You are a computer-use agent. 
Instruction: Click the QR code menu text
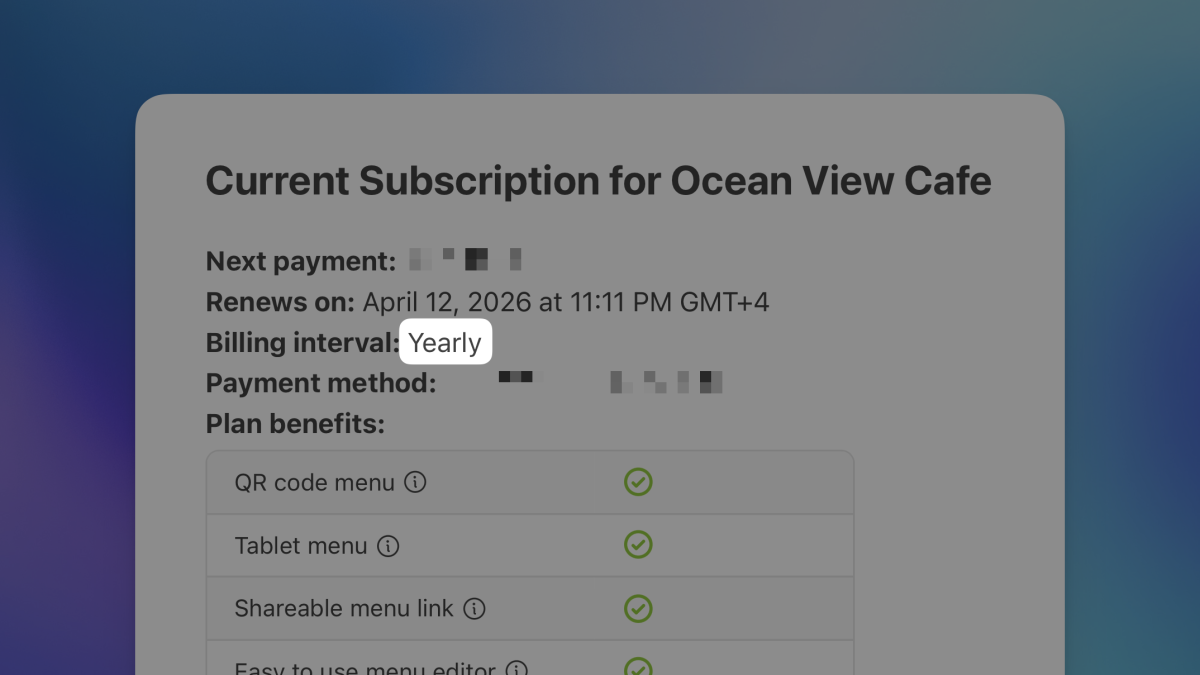tap(314, 483)
